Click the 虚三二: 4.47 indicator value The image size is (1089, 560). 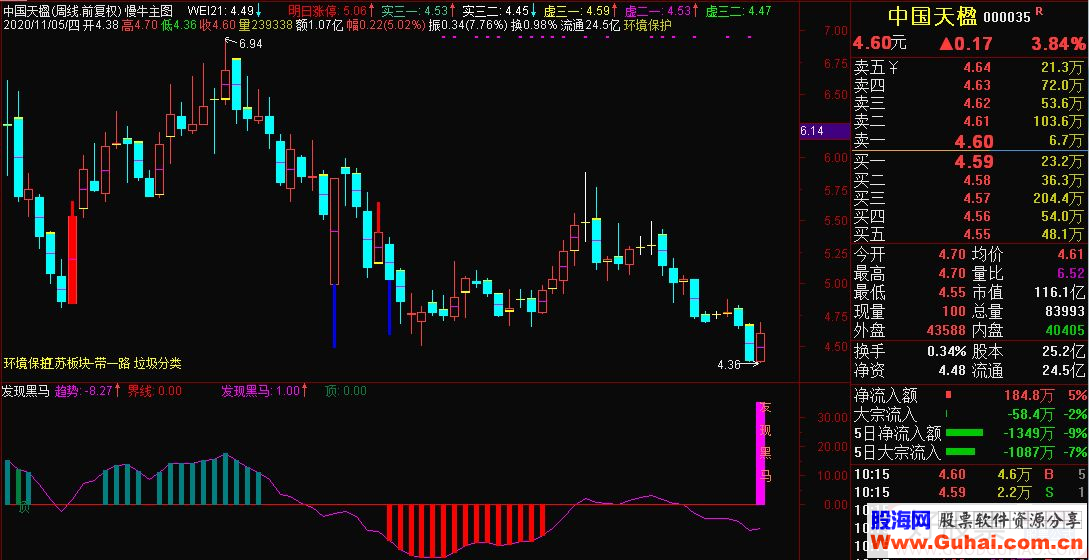738,10
